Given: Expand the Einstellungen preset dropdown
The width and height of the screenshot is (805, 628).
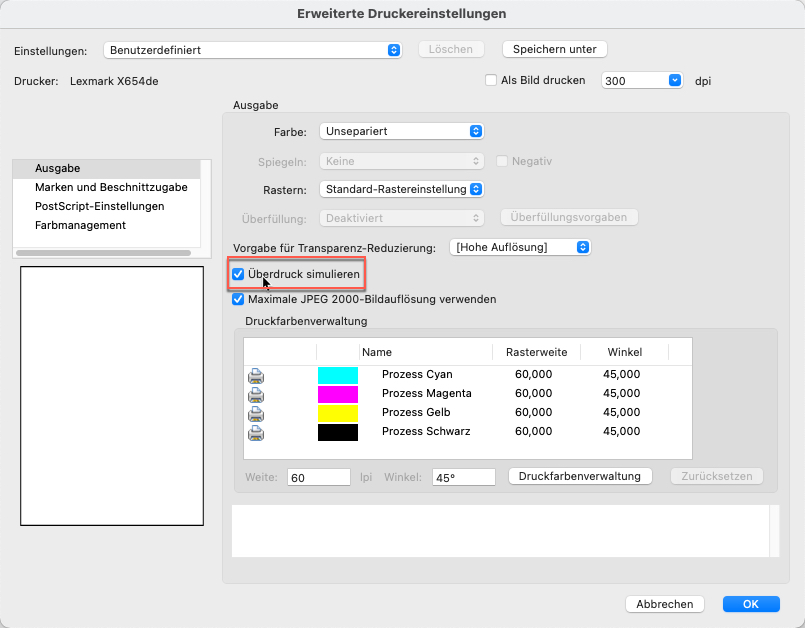Looking at the screenshot, I should pos(252,49).
